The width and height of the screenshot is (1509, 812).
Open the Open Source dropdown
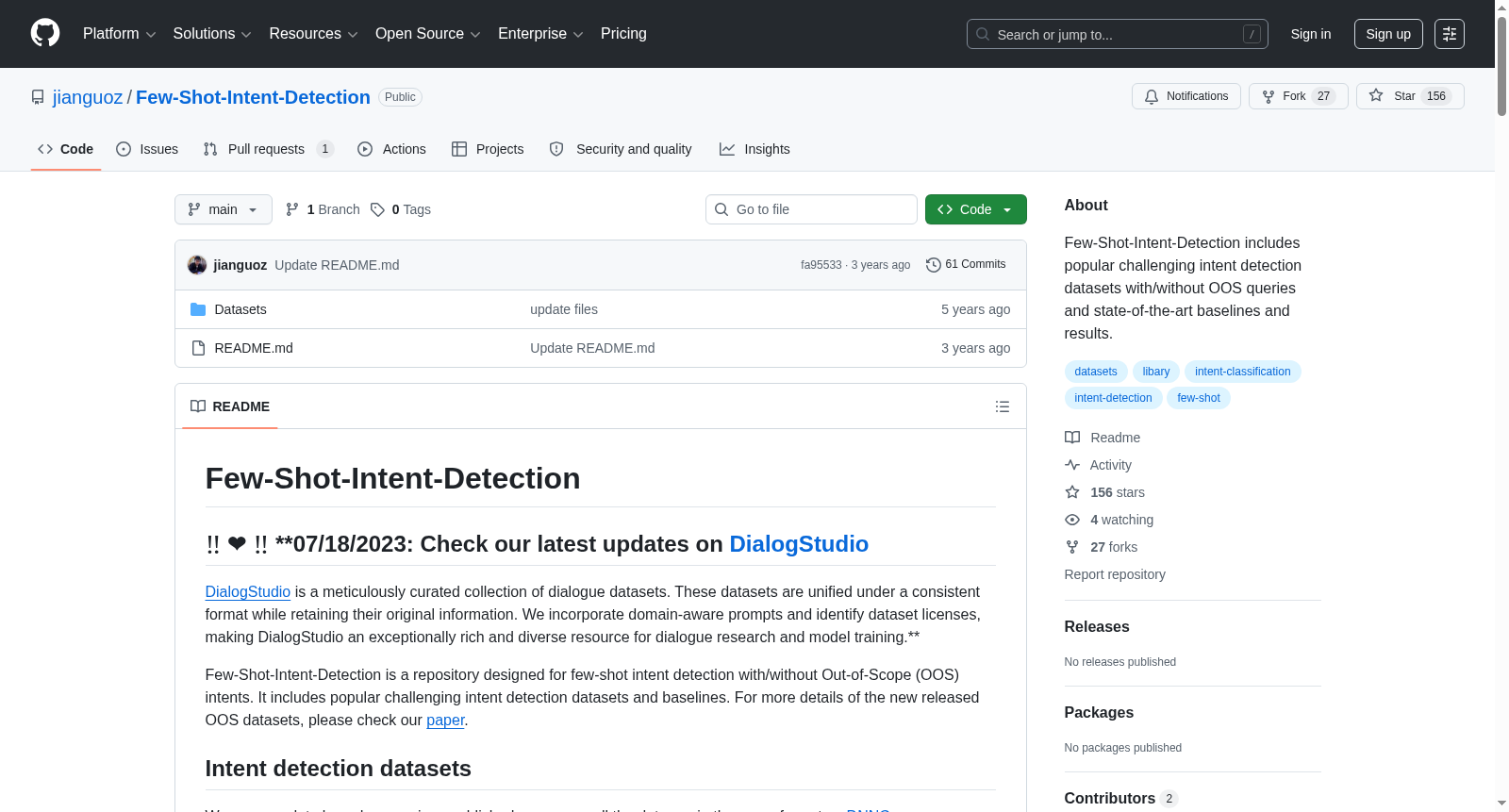pos(428,34)
